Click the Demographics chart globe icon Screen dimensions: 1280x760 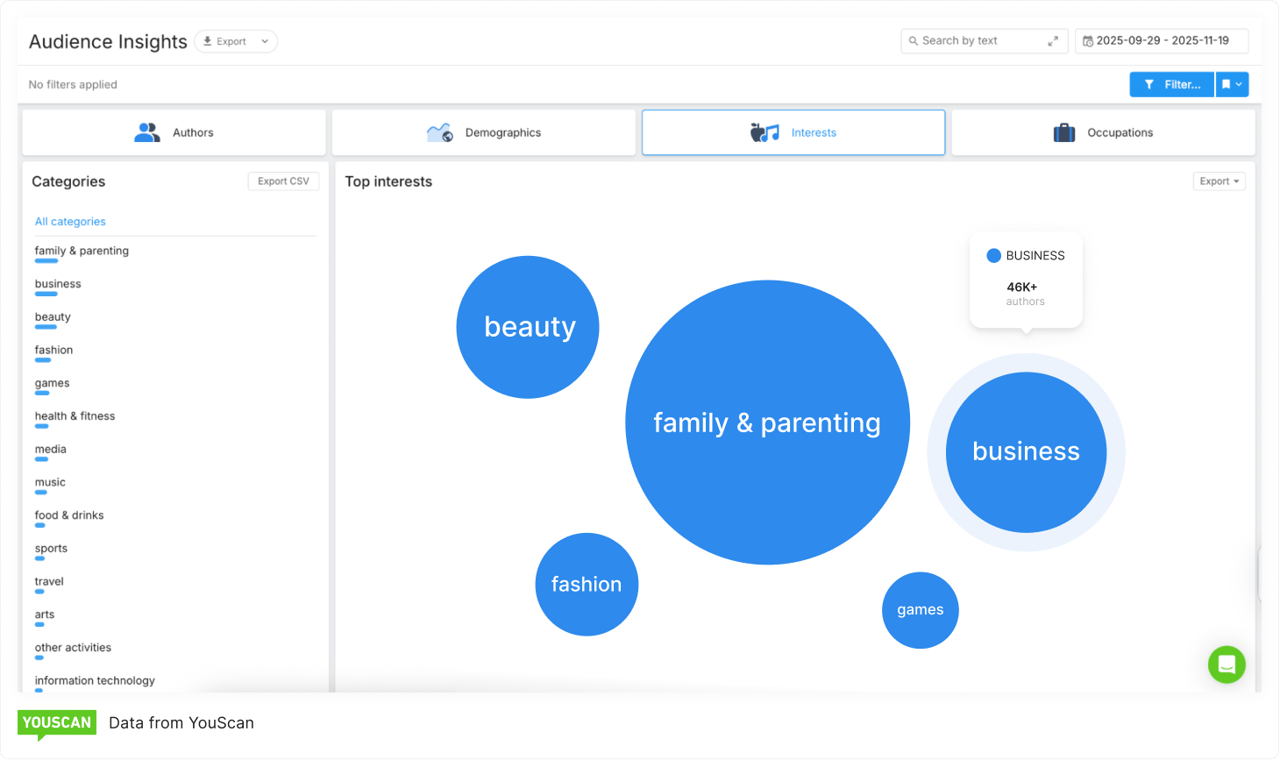[439, 132]
